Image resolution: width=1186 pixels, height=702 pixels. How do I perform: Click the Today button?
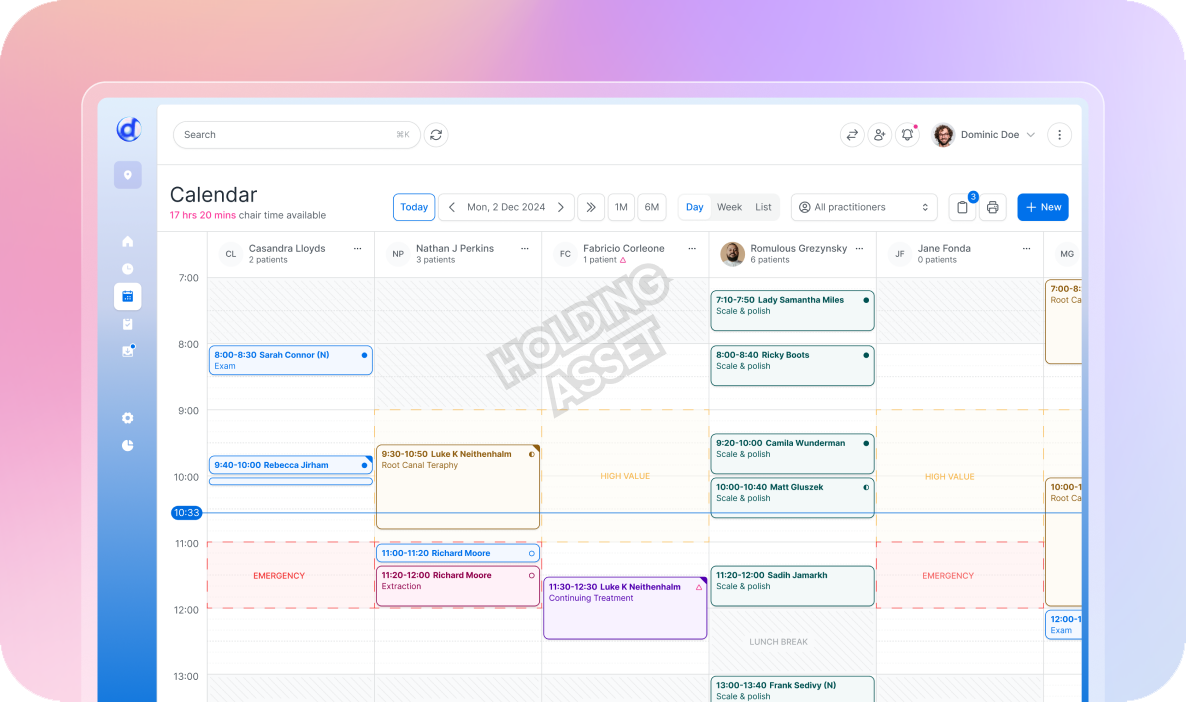pyautogui.click(x=414, y=207)
